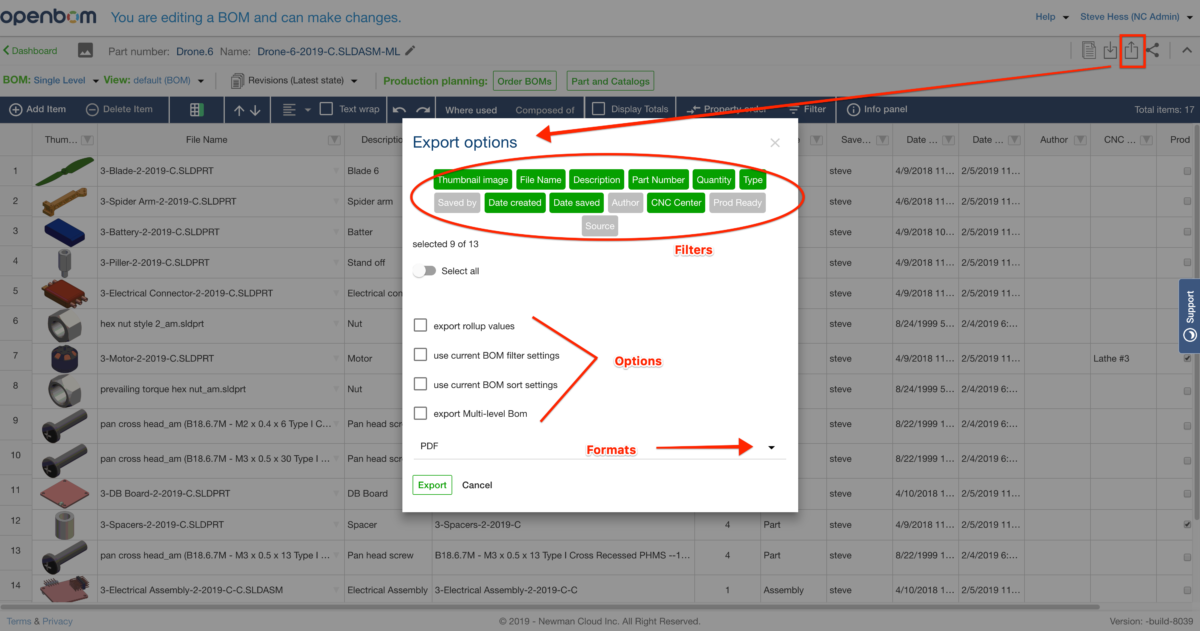The width and height of the screenshot is (1200, 631).
Task: Open the document templates icon
Action: tap(1089, 50)
